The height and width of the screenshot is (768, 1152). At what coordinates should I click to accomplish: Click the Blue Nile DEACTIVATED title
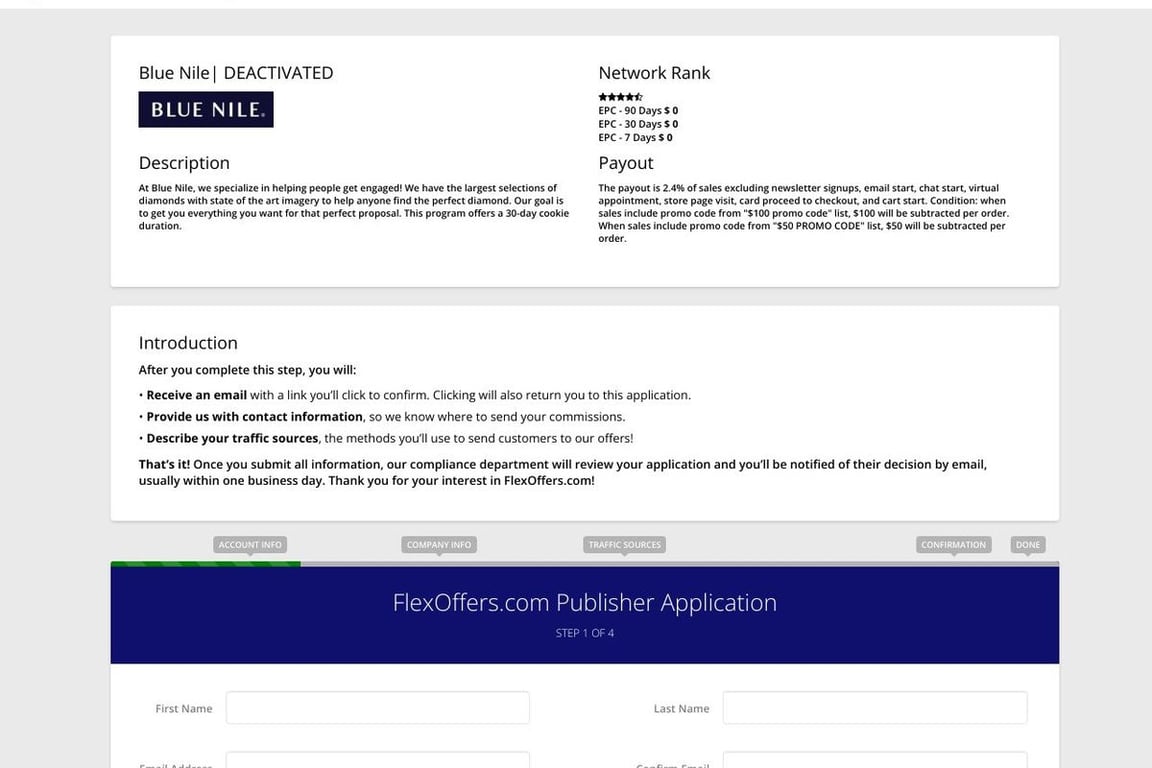point(236,73)
